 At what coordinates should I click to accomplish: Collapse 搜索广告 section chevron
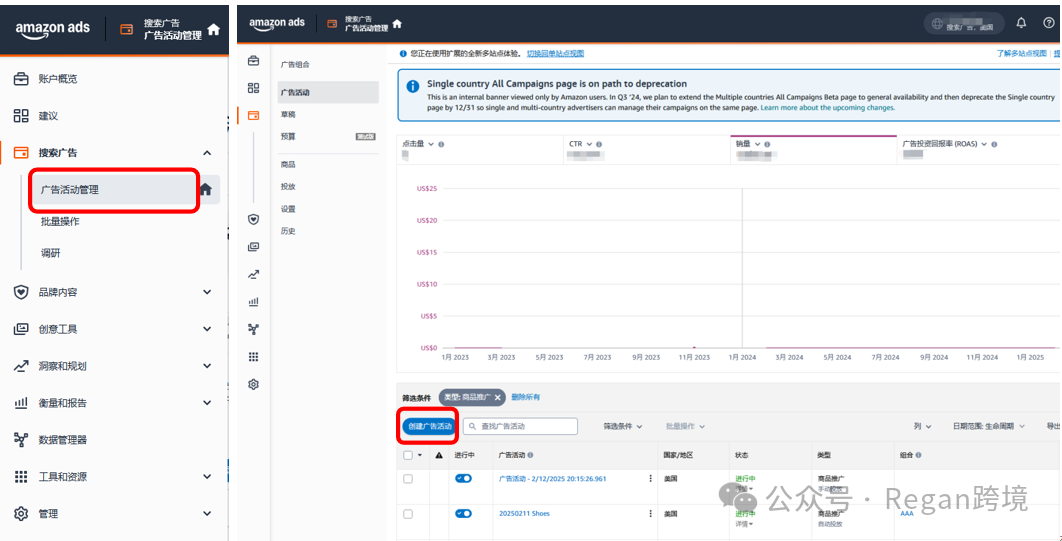(x=207, y=153)
